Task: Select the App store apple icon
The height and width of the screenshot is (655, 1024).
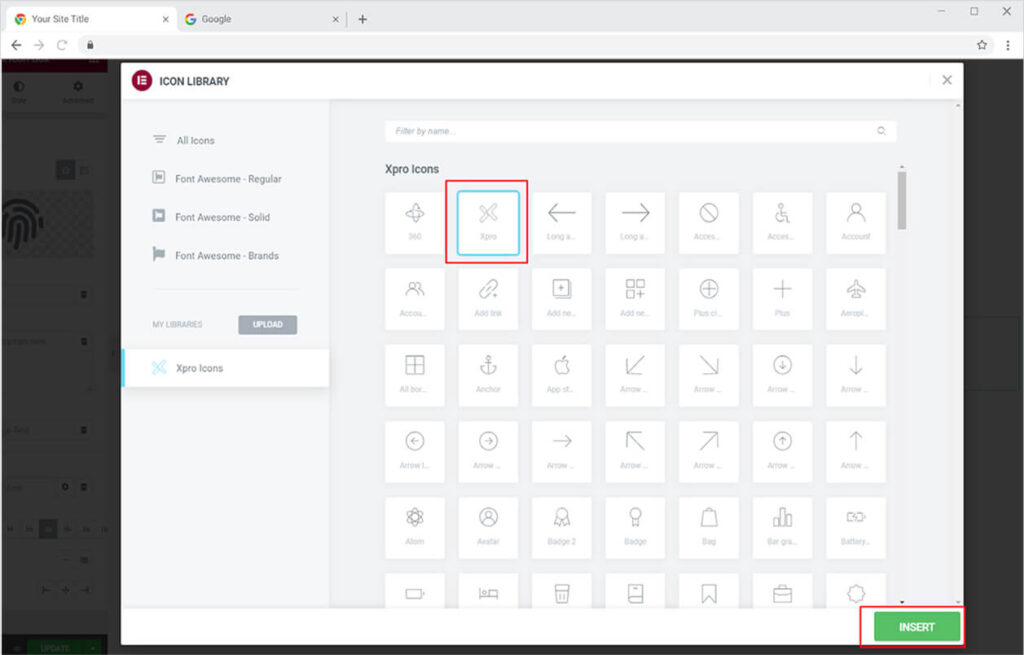Action: [561, 374]
